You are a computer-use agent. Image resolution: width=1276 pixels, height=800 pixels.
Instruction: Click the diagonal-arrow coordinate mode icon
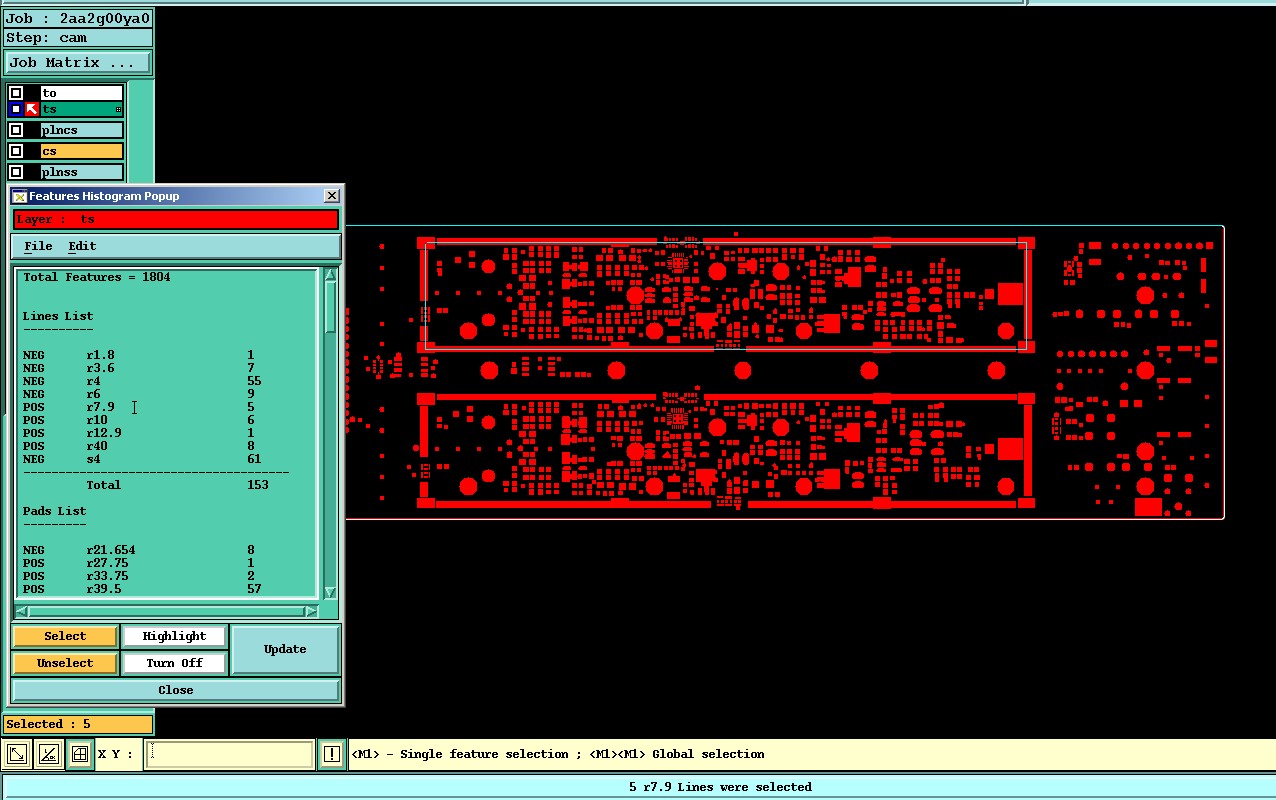pos(17,754)
